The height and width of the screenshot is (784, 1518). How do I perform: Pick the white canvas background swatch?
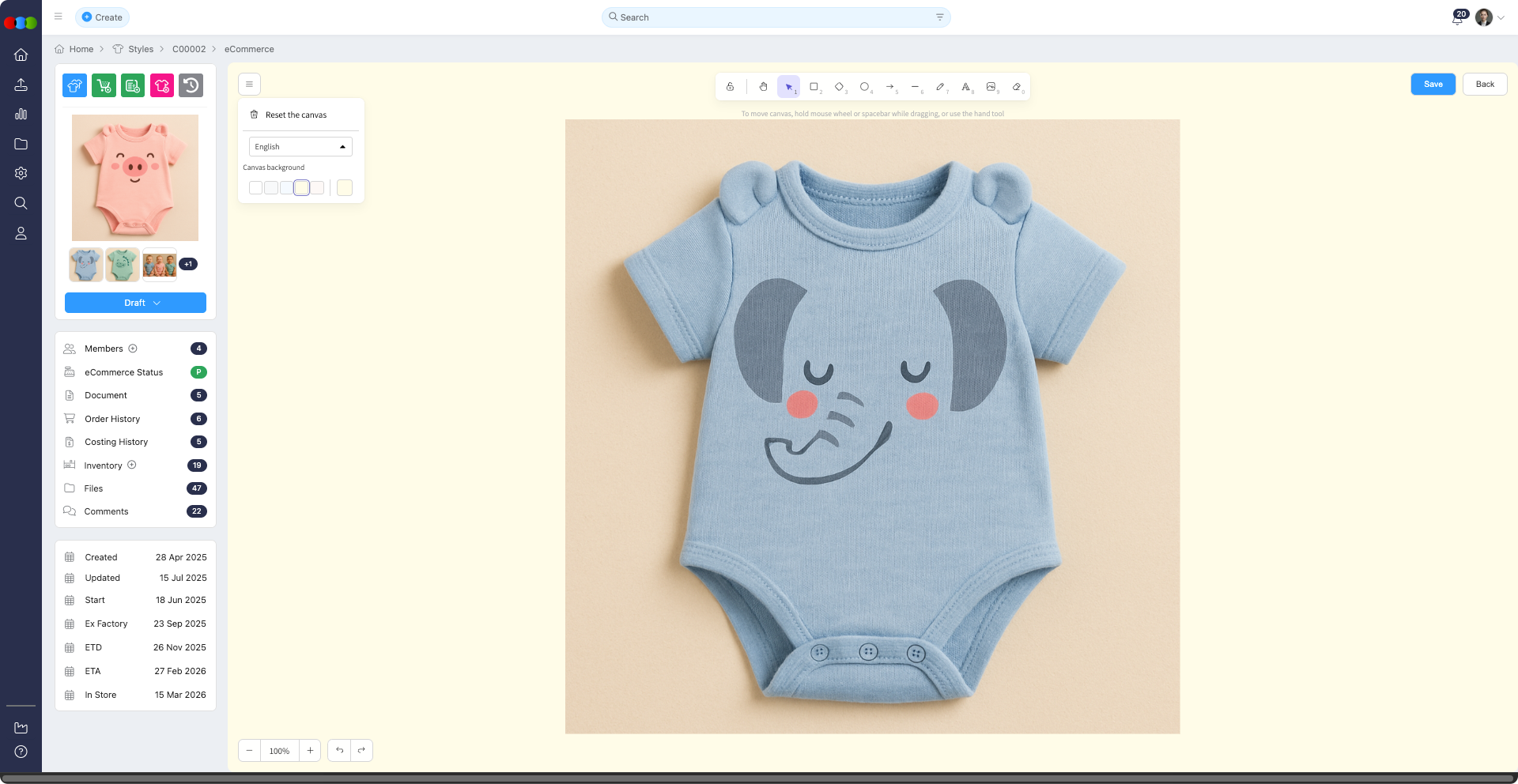[255, 188]
